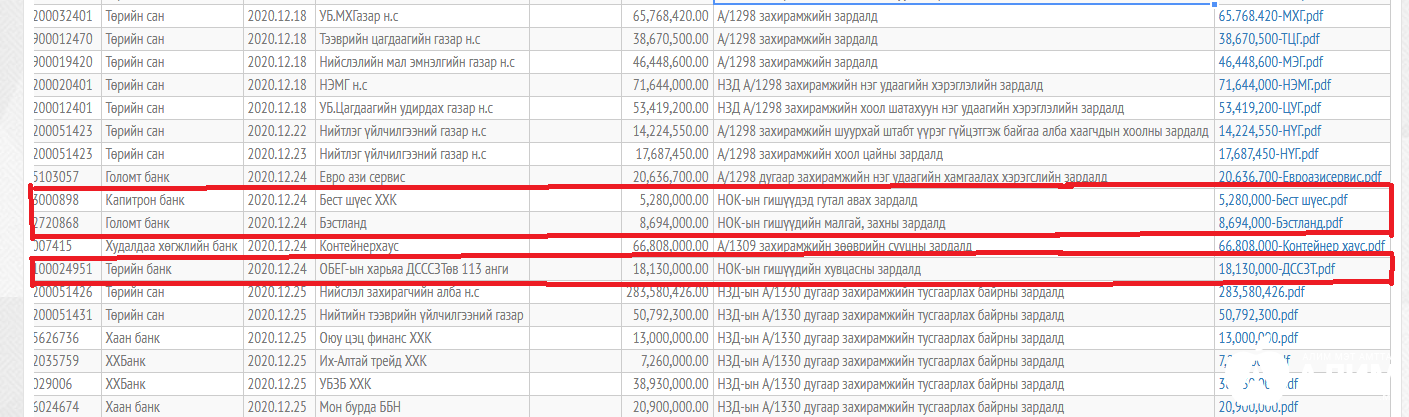Open the 5,280,000-Бест шуес.pdf link

[x=1283, y=200]
